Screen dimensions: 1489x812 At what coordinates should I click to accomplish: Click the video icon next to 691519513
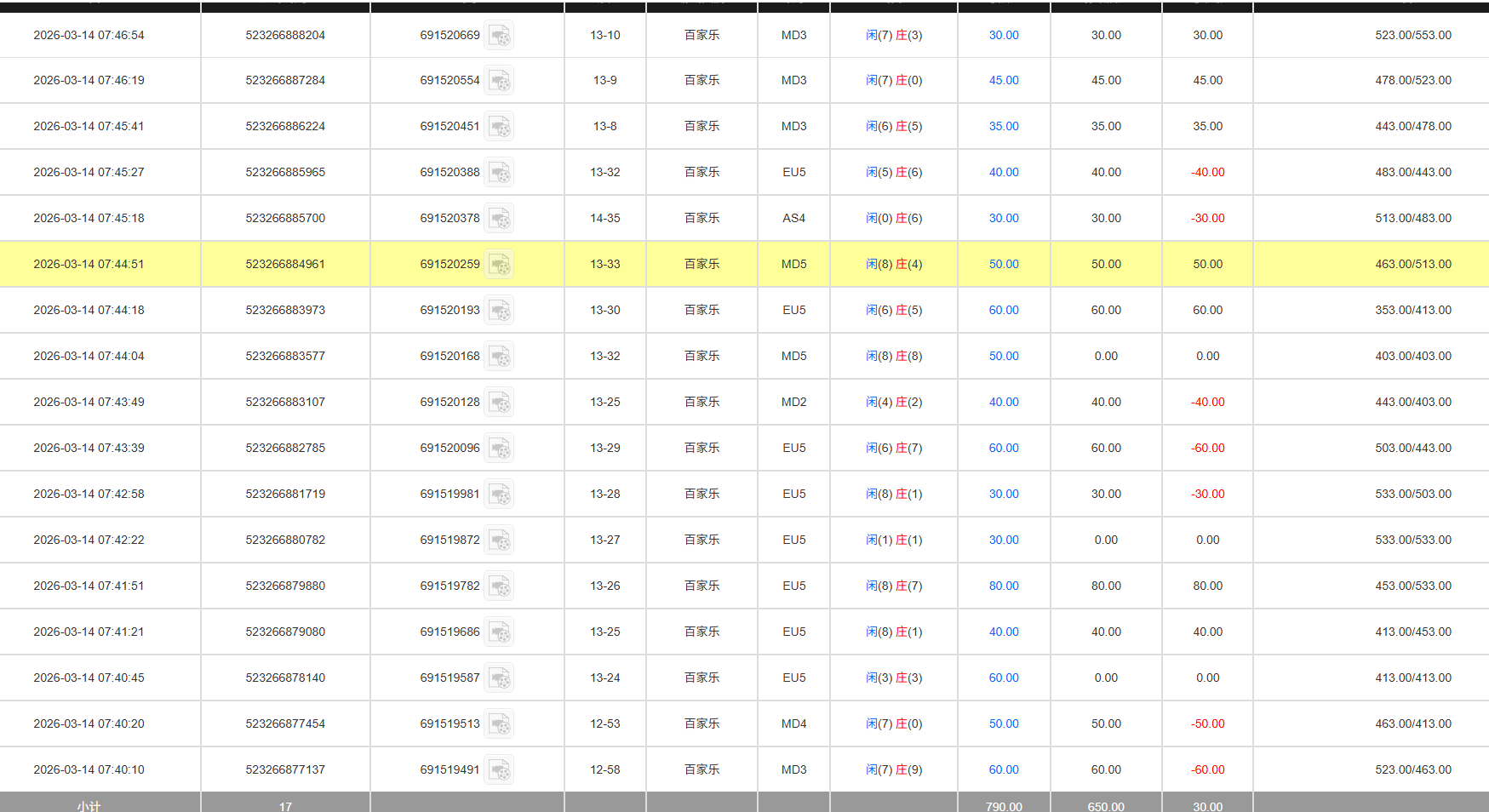click(x=499, y=724)
